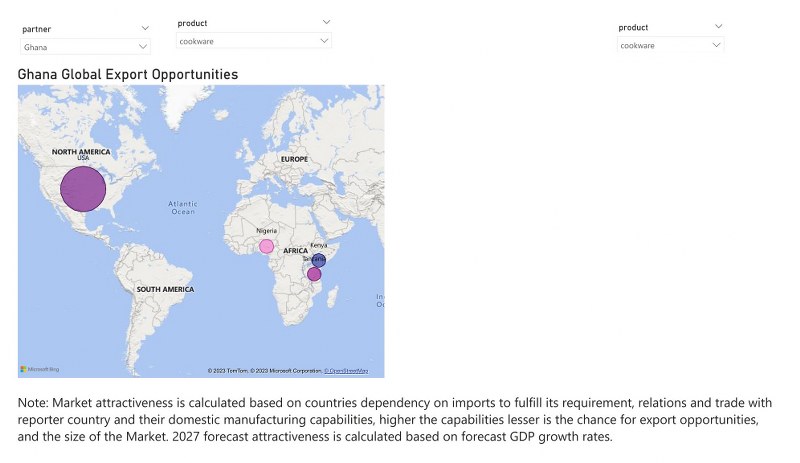The image size is (800, 463).
Task: Select the large USA bubble on map
Action: click(83, 188)
